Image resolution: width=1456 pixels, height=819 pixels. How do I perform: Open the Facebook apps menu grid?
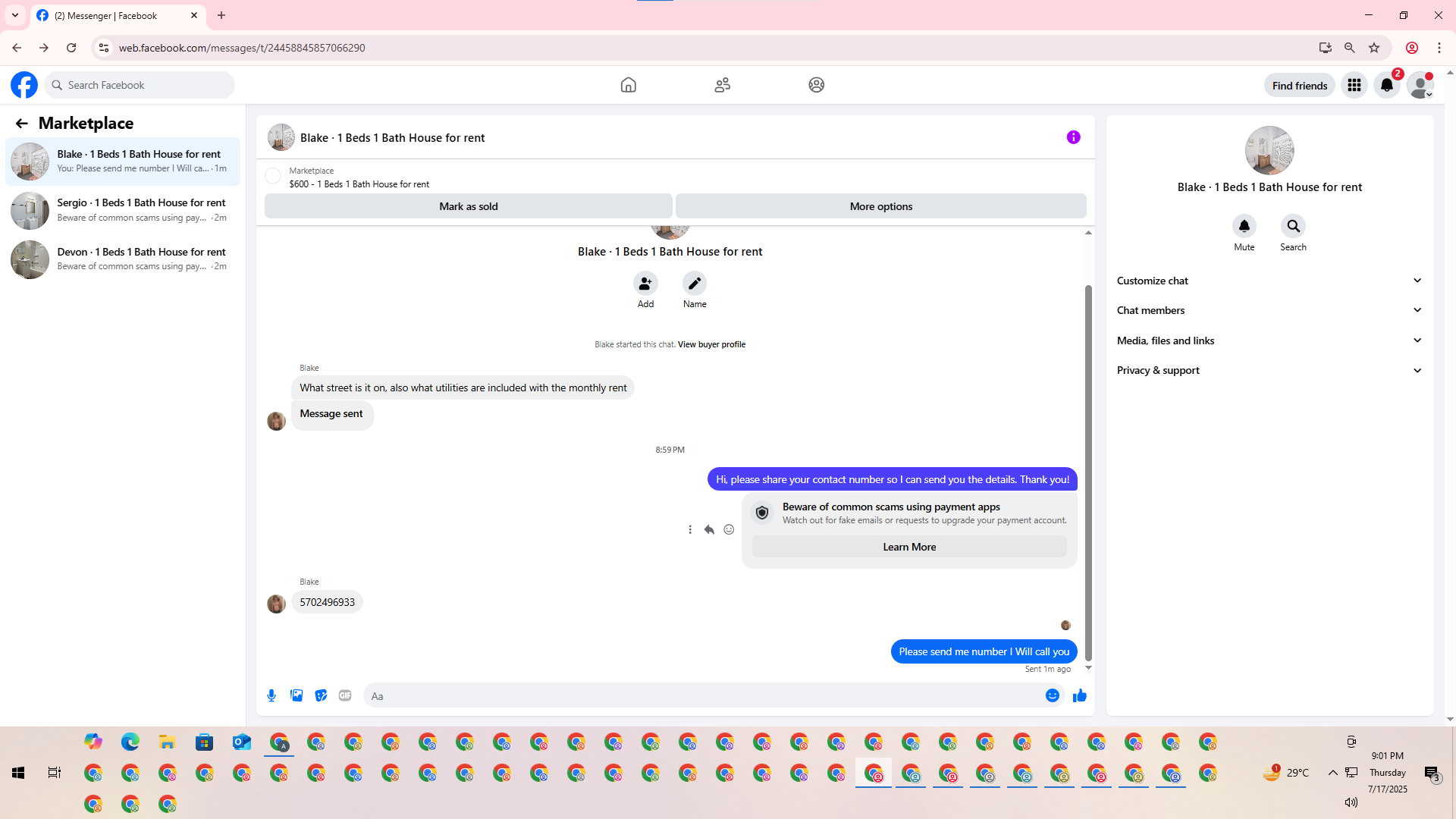click(1354, 85)
